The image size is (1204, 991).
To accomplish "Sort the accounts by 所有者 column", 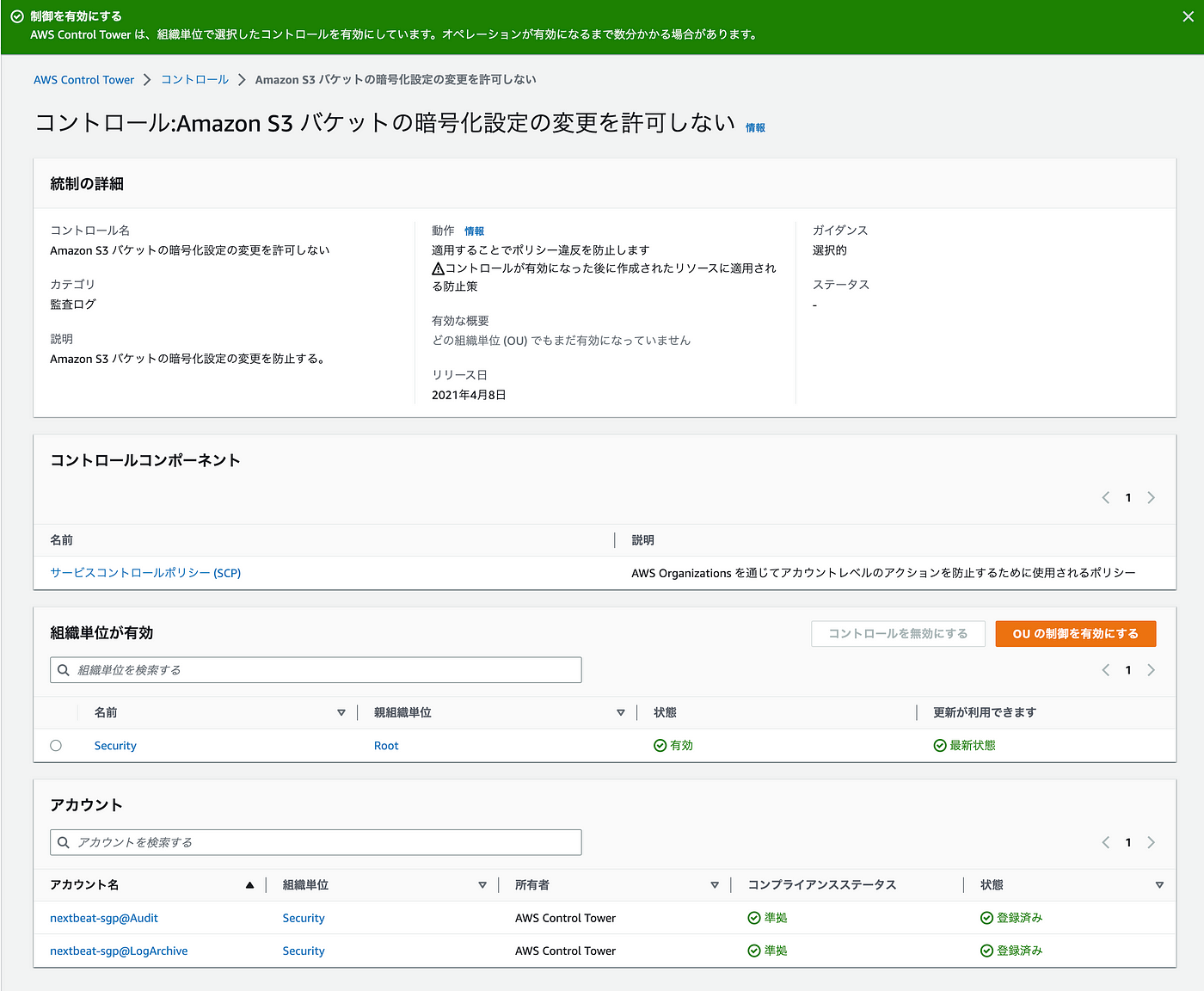I will coord(715,884).
